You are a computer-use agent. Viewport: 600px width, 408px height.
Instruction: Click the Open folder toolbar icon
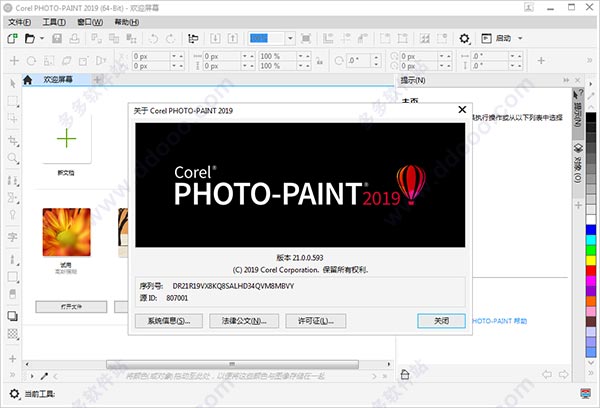point(29,38)
